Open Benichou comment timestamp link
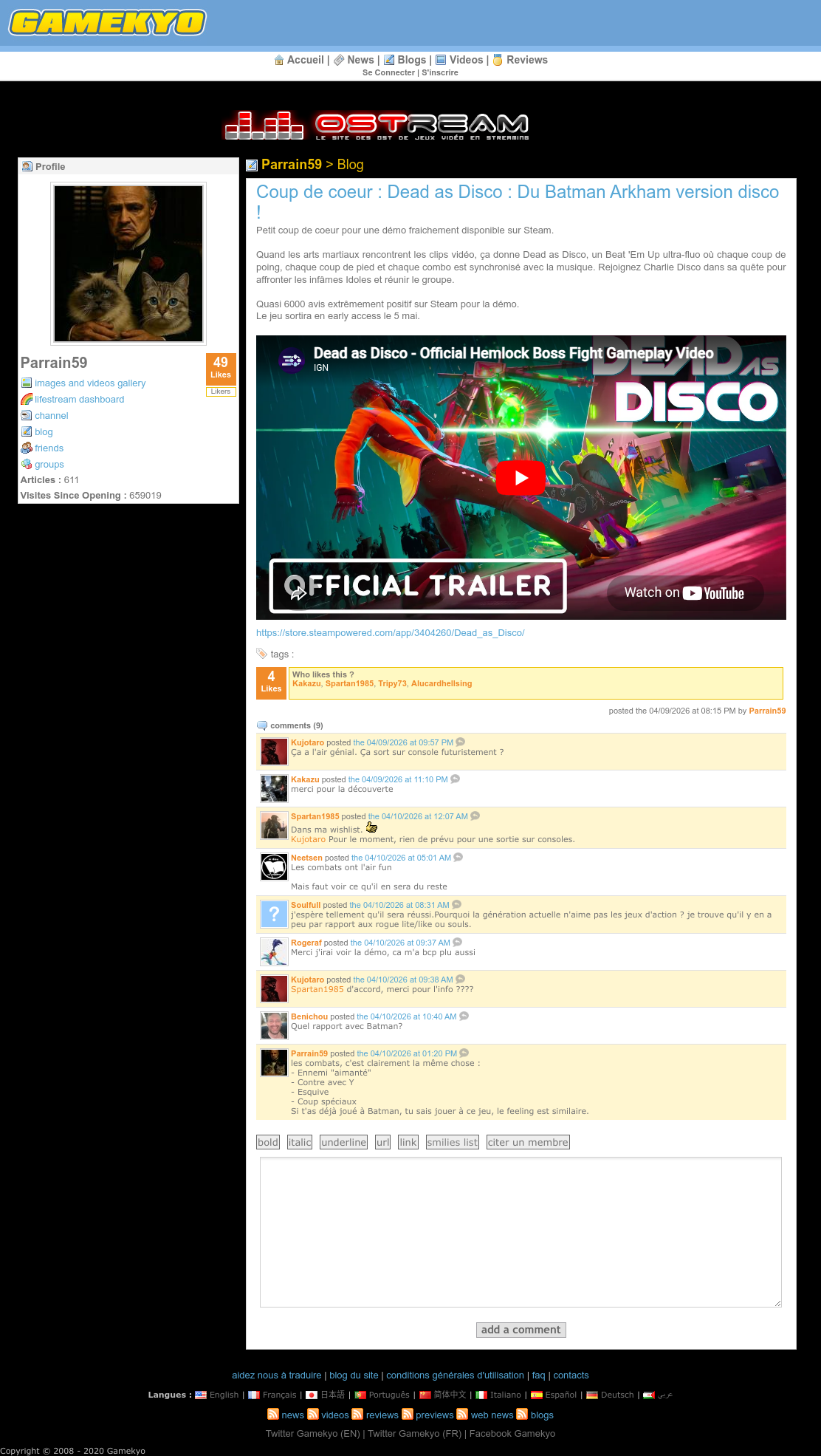The height and width of the screenshot is (1456, 821). tap(407, 1016)
